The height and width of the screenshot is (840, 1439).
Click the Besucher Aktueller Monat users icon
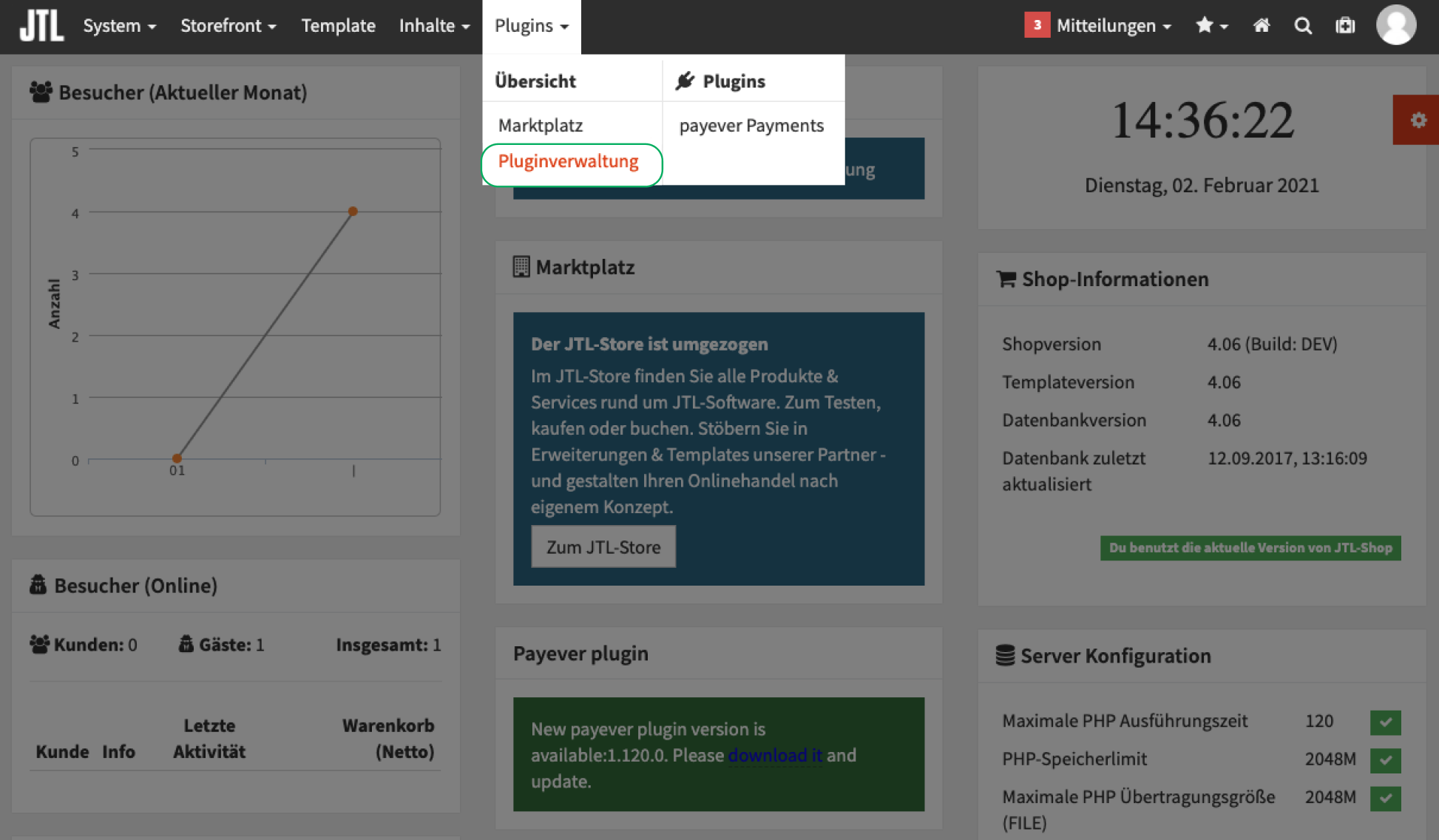coord(41,92)
